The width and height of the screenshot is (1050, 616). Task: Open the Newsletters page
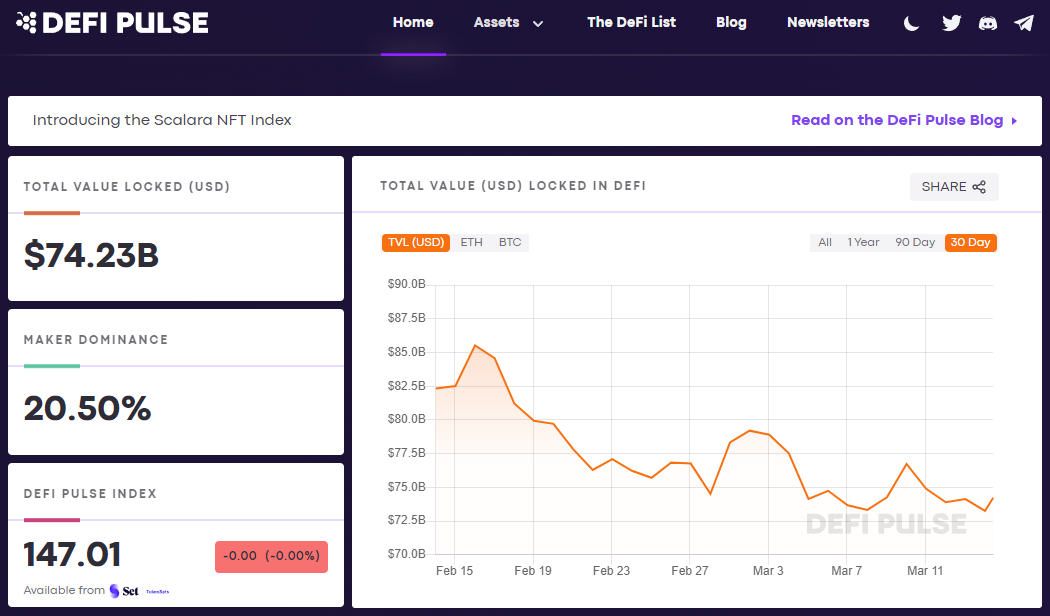coord(828,22)
